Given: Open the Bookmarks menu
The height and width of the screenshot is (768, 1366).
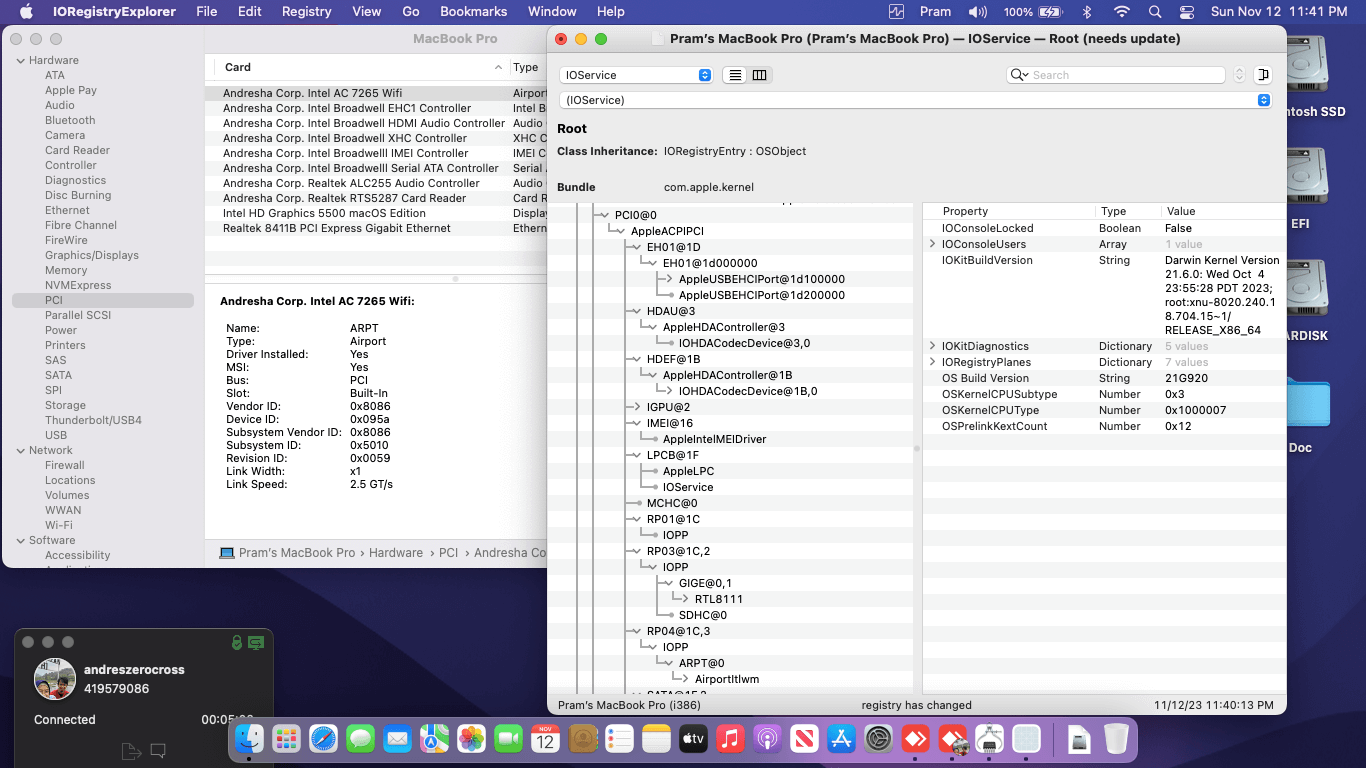Looking at the screenshot, I should point(473,12).
